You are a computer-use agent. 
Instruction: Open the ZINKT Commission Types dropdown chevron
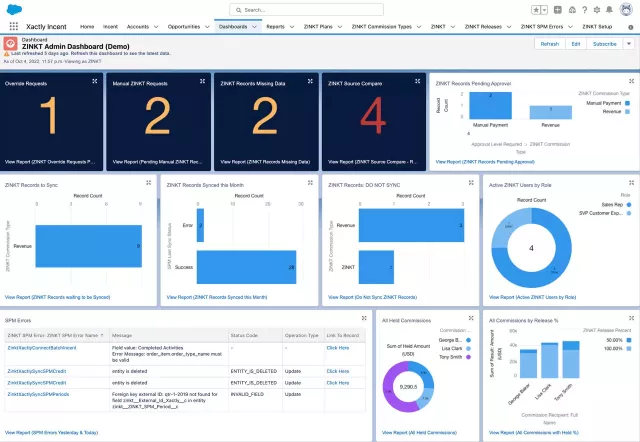click(419, 27)
